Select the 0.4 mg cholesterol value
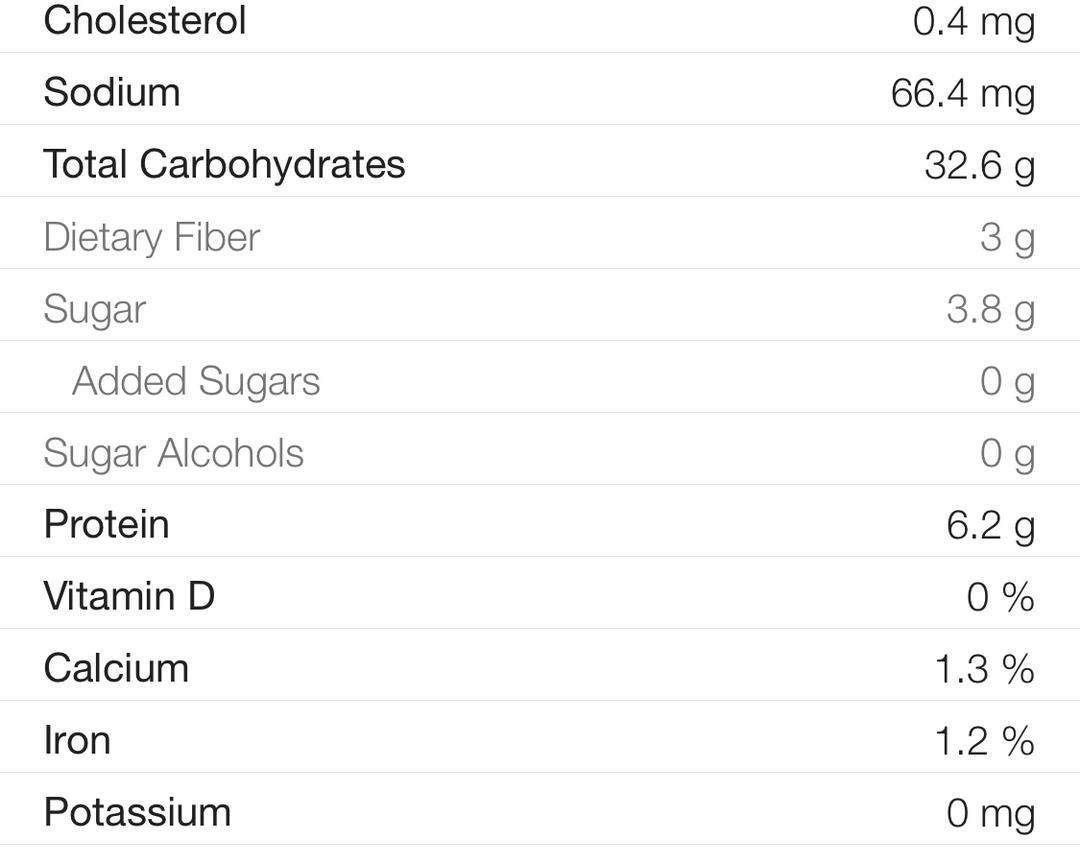This screenshot has height=864, width=1080. pyautogui.click(x=973, y=21)
